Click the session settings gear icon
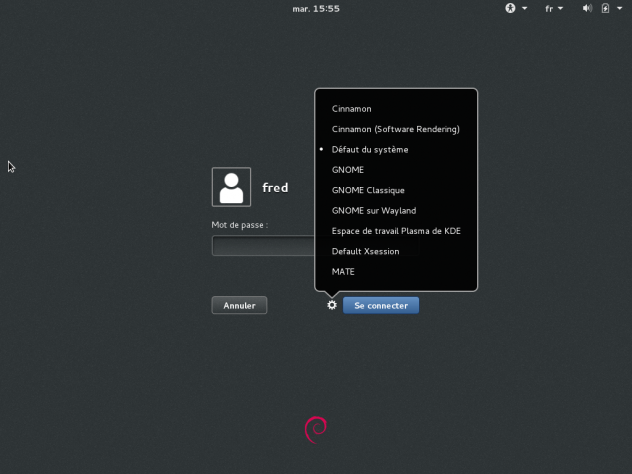Viewport: 632px width, 474px height. [332, 305]
